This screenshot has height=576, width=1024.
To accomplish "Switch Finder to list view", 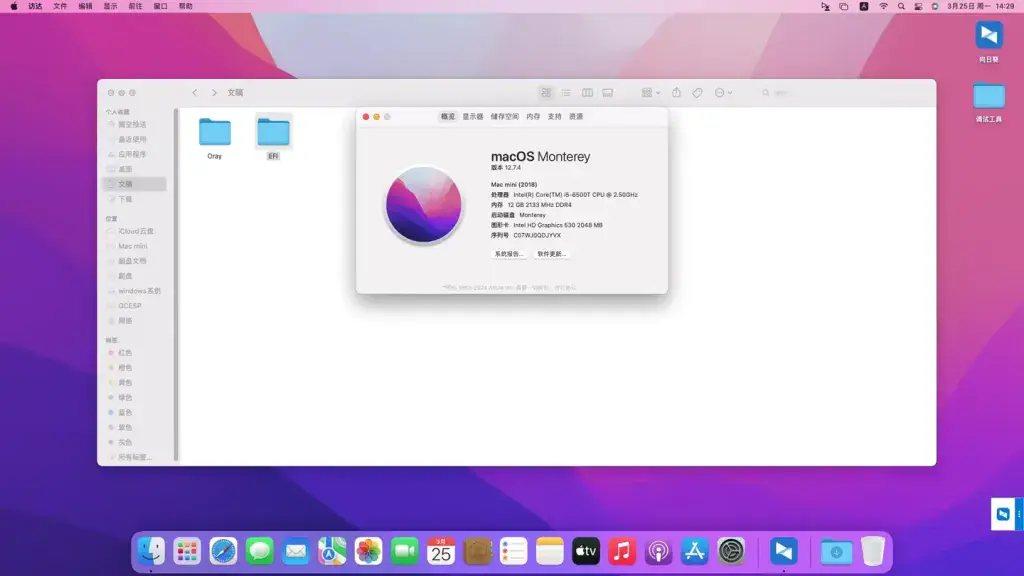I will (x=566, y=93).
